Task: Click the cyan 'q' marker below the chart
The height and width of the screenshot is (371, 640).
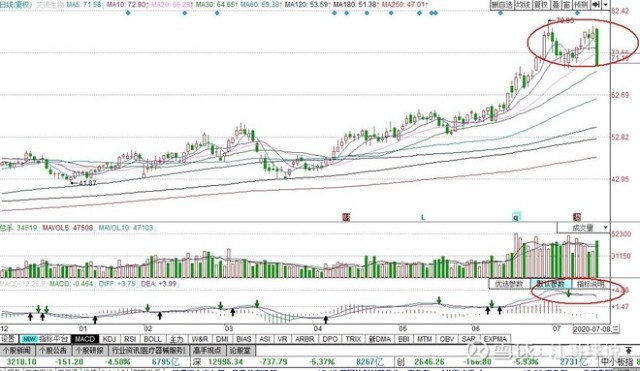Action: tap(516, 217)
